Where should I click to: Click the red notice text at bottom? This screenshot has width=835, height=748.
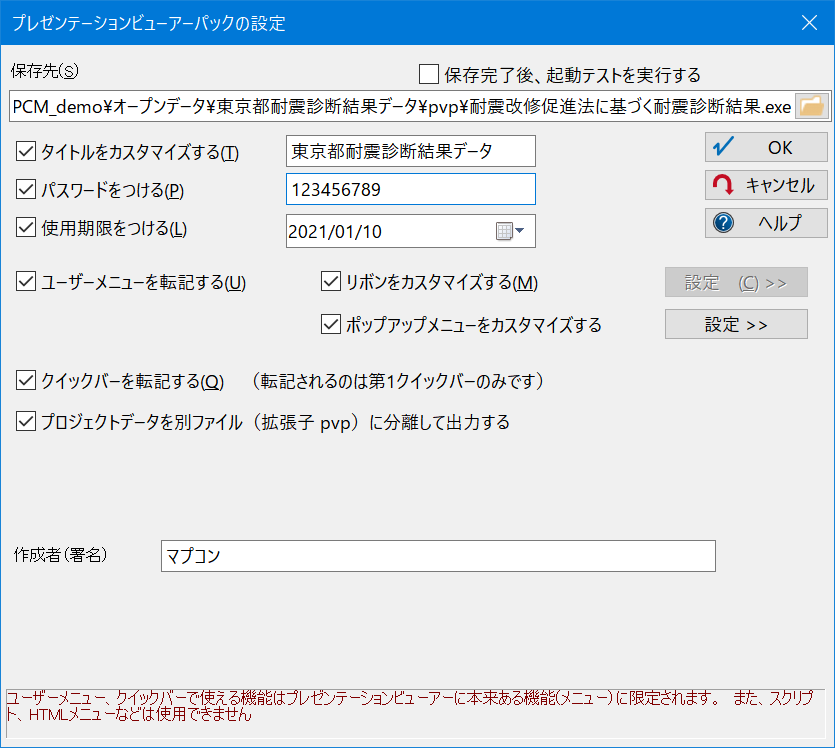[x=410, y=705]
